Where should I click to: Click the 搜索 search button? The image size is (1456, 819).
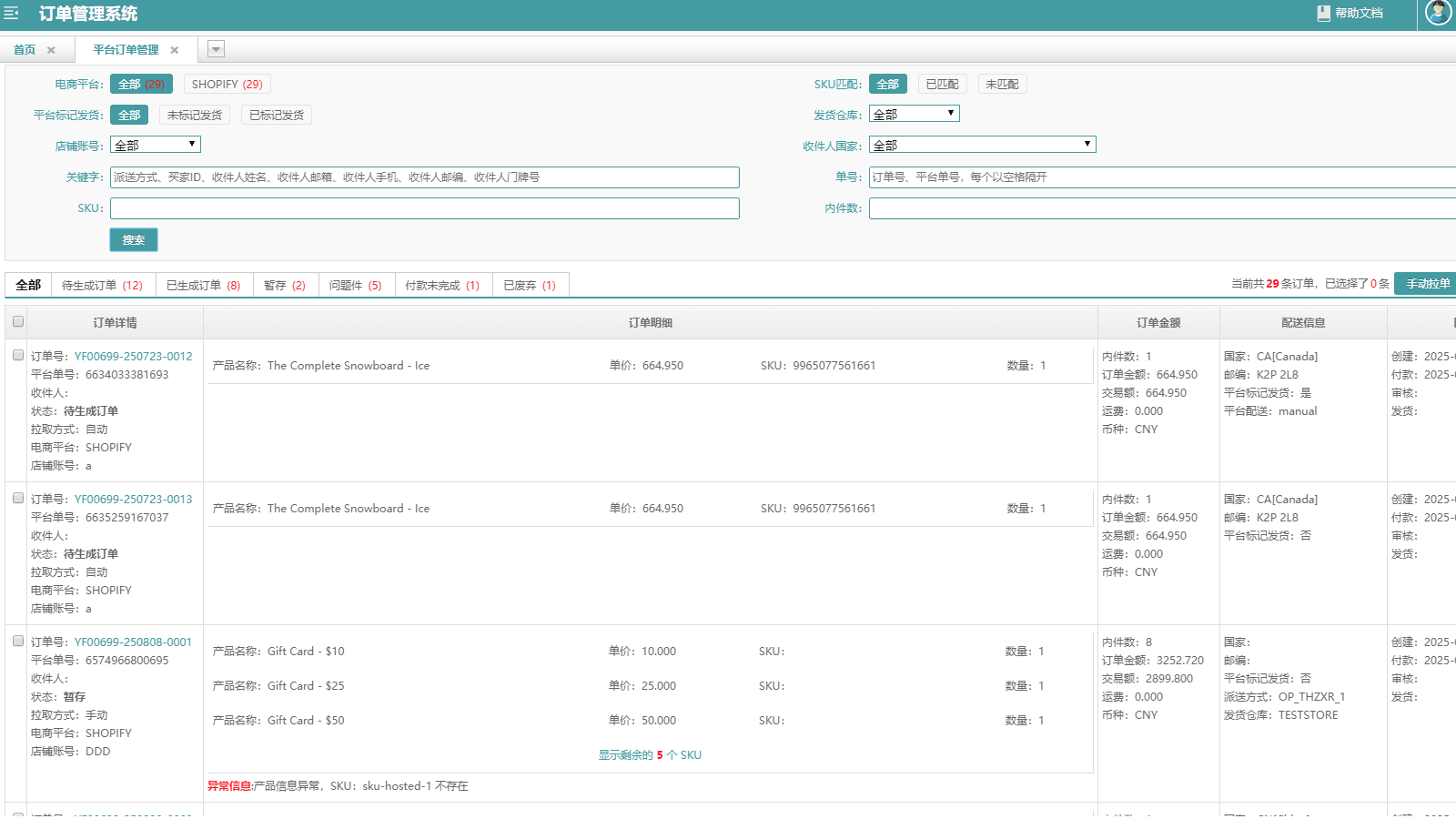134,240
